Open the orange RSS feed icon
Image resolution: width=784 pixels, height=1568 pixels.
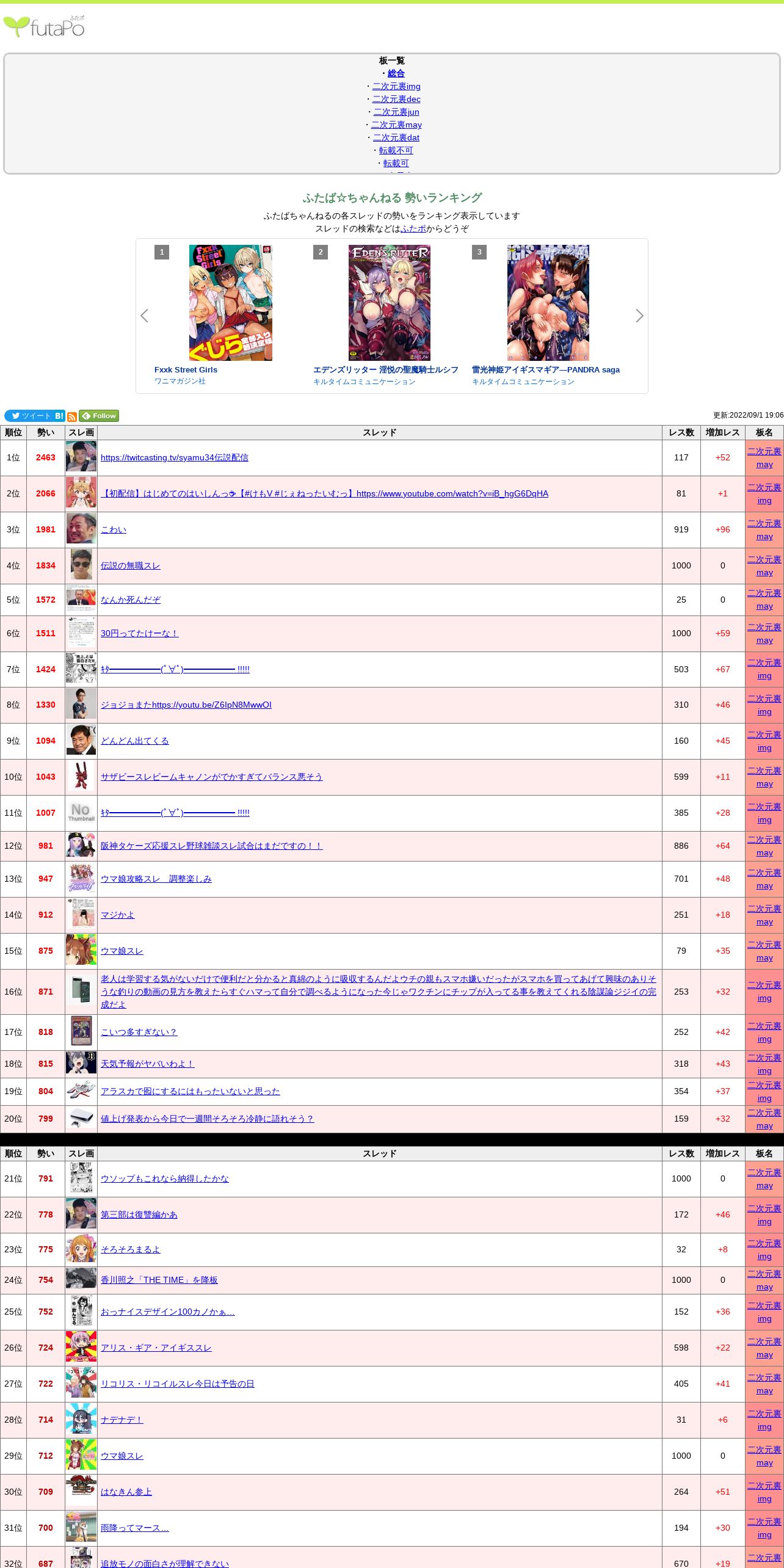point(72,416)
